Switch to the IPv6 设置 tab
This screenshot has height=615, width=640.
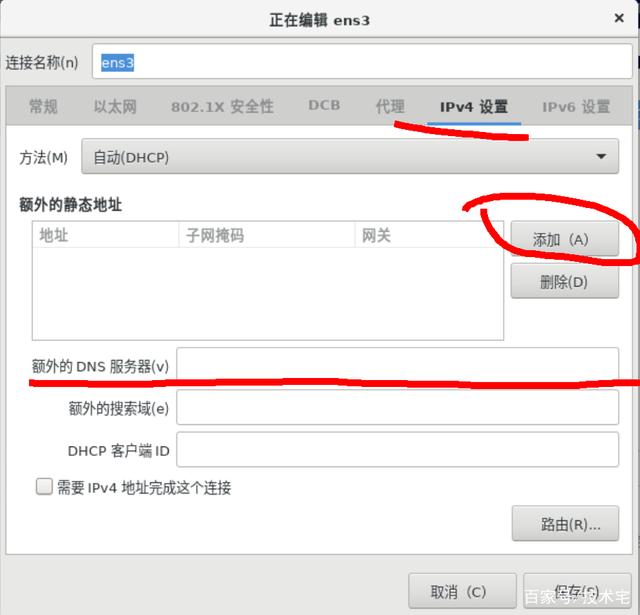[x=576, y=107]
